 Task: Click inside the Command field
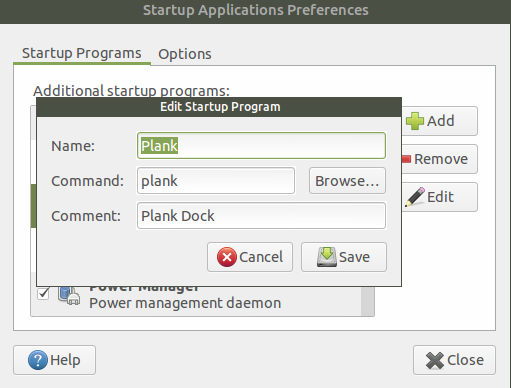coord(216,181)
